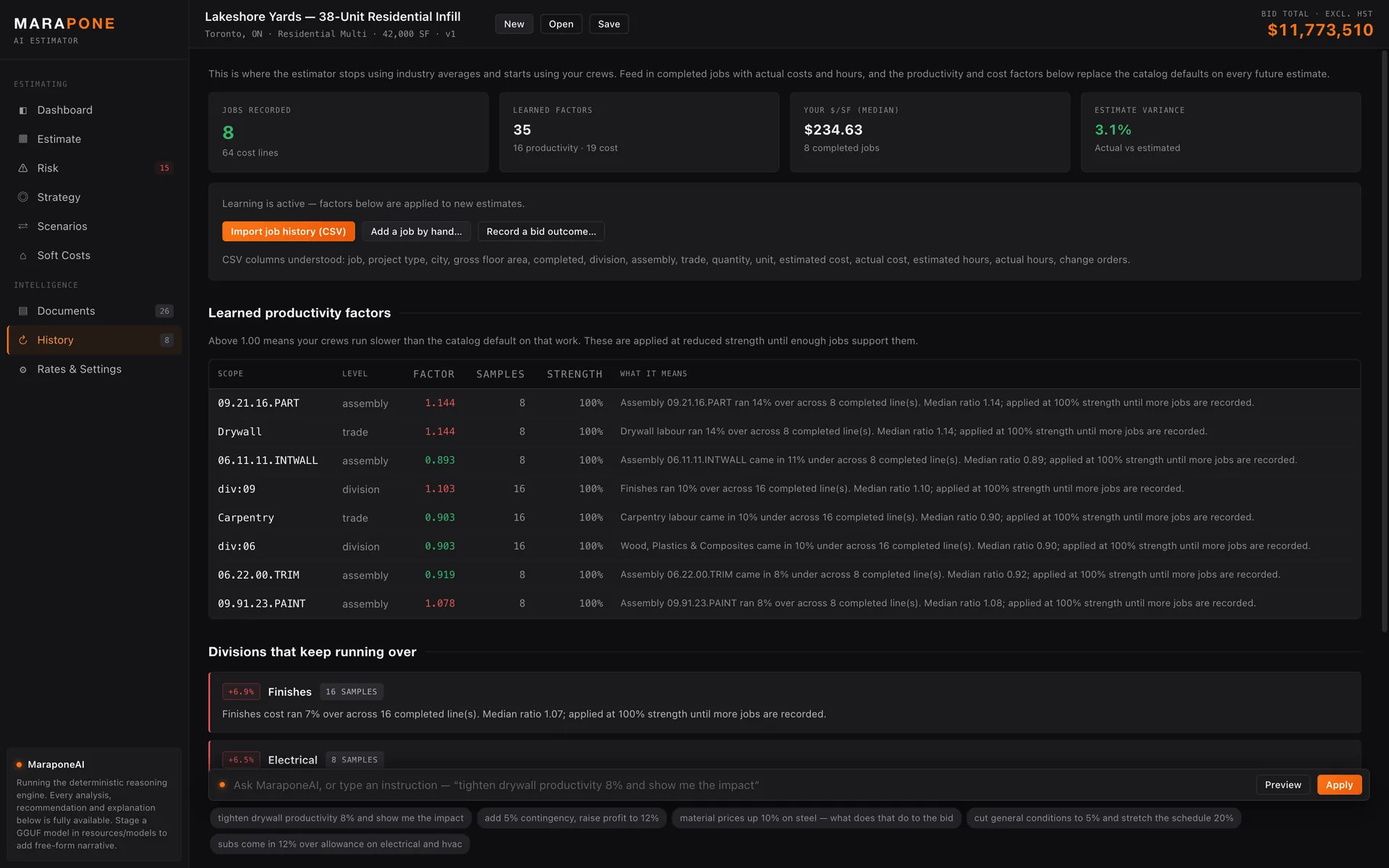
Task: Open Scenarios swap-arrows icon
Action: pyautogui.click(x=23, y=226)
